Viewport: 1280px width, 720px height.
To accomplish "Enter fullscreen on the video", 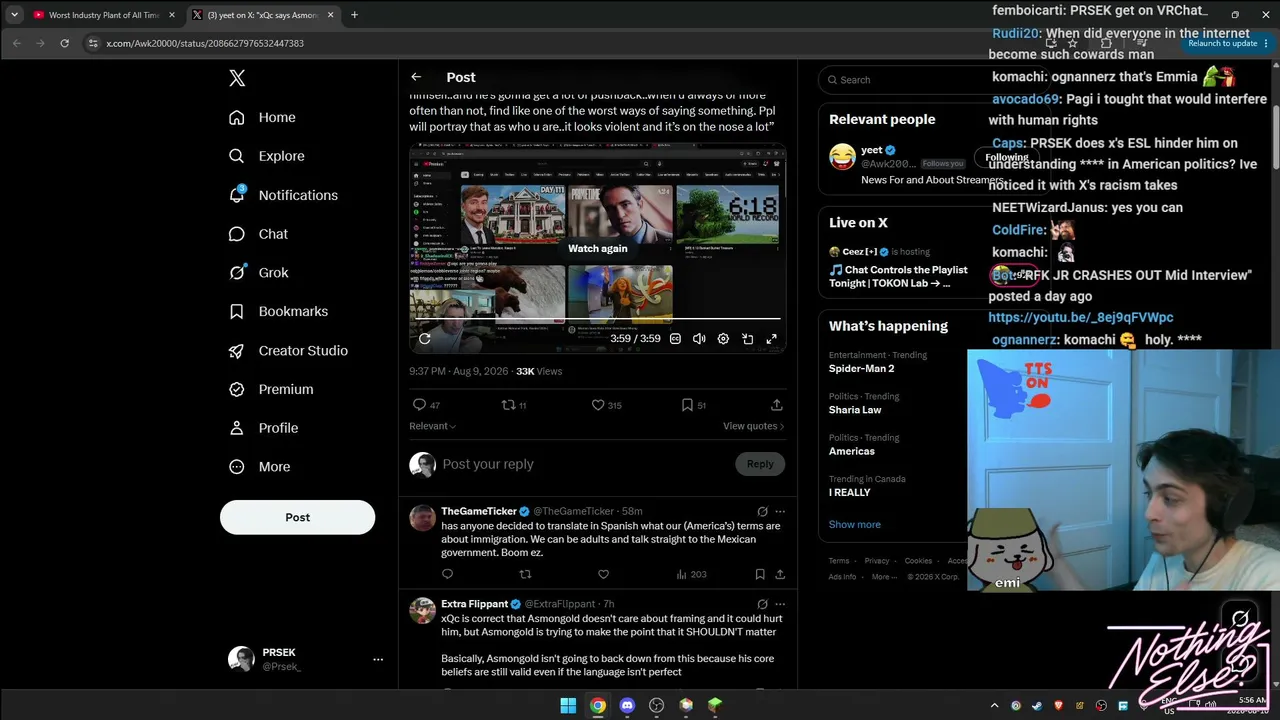I will tap(771, 339).
